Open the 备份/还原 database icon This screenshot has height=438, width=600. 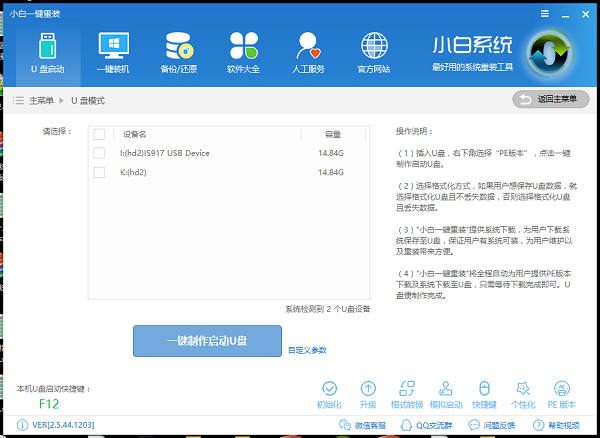click(x=179, y=46)
